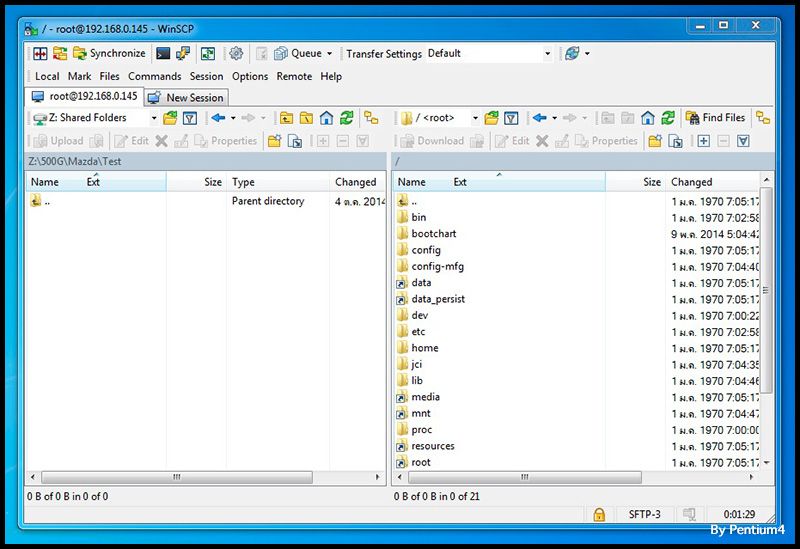Go back in local panel history
Viewport: 800px width, 549px height.
coord(218,118)
